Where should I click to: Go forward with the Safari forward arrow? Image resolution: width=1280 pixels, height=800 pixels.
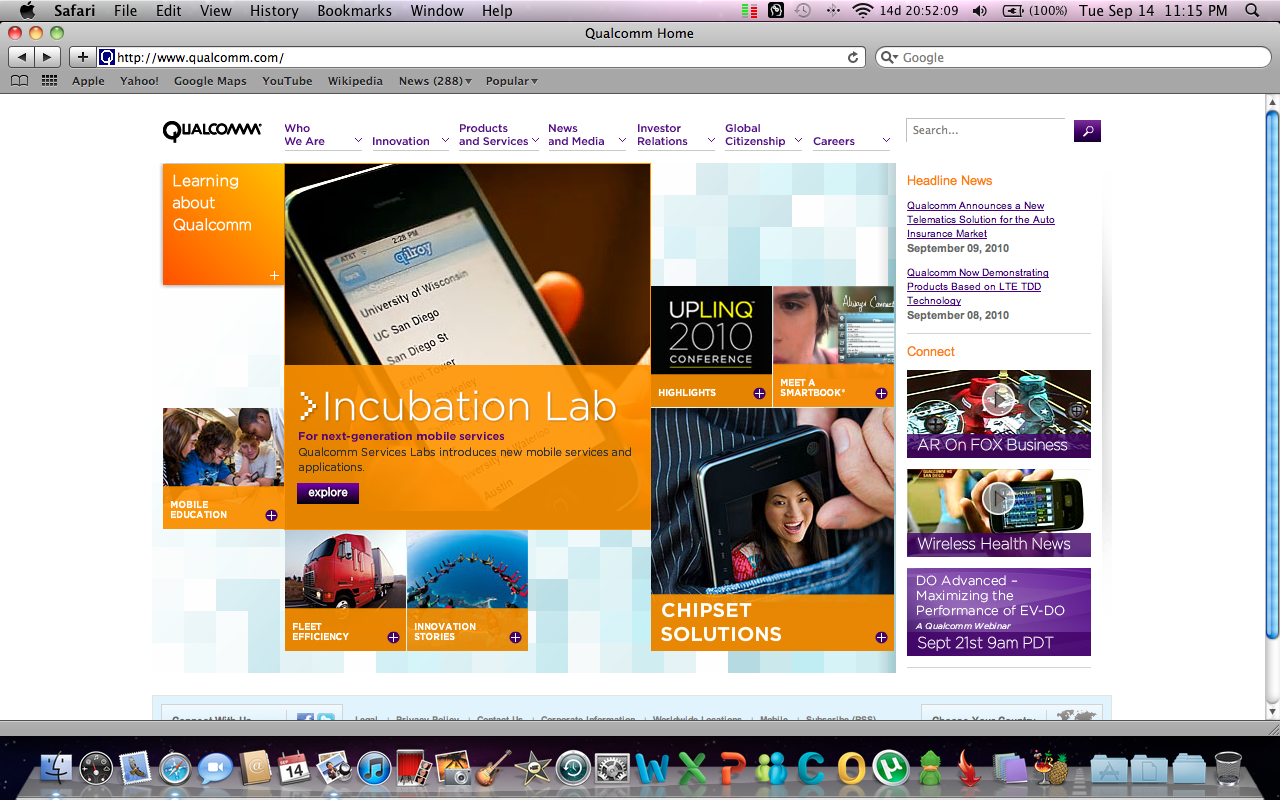[47, 57]
